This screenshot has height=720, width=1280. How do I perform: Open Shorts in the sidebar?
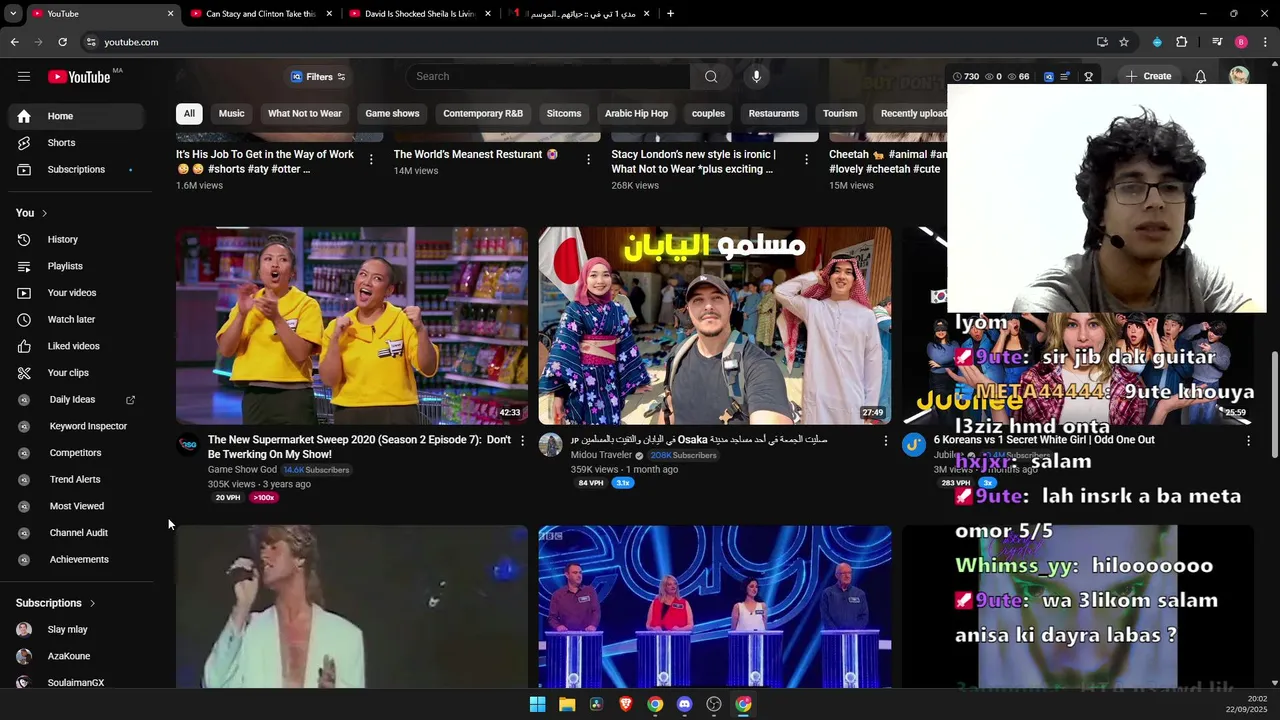[x=62, y=143]
